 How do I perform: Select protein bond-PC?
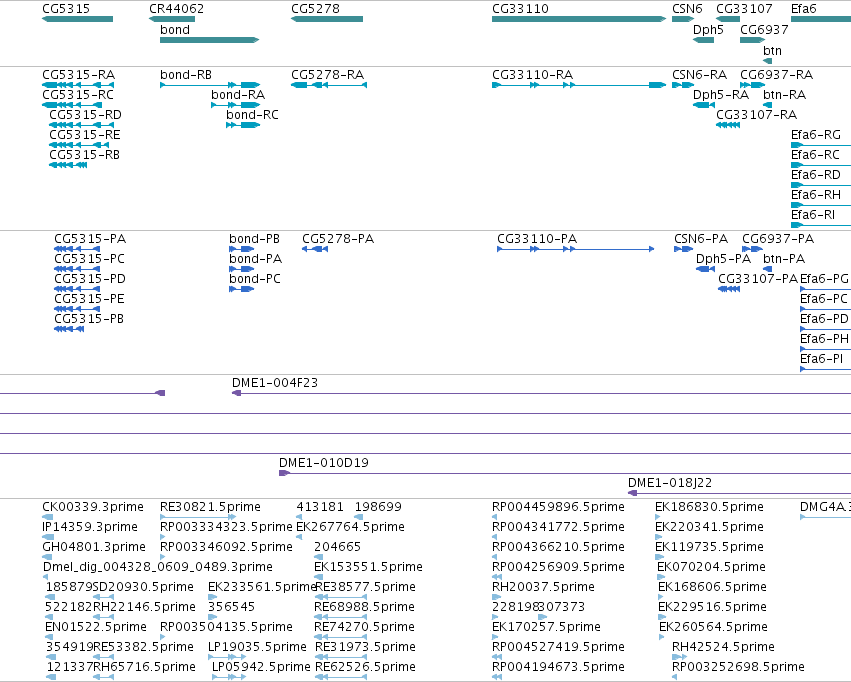coord(242,289)
